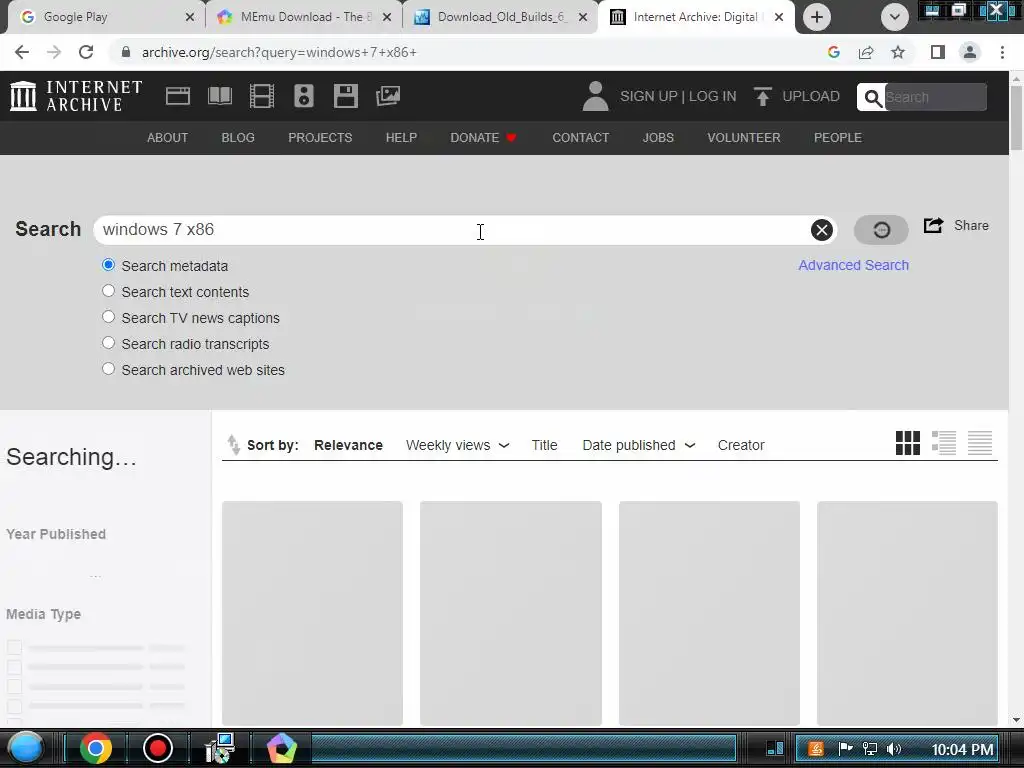Reload the page in Chrome
The height and width of the screenshot is (768, 1024).
point(86,52)
